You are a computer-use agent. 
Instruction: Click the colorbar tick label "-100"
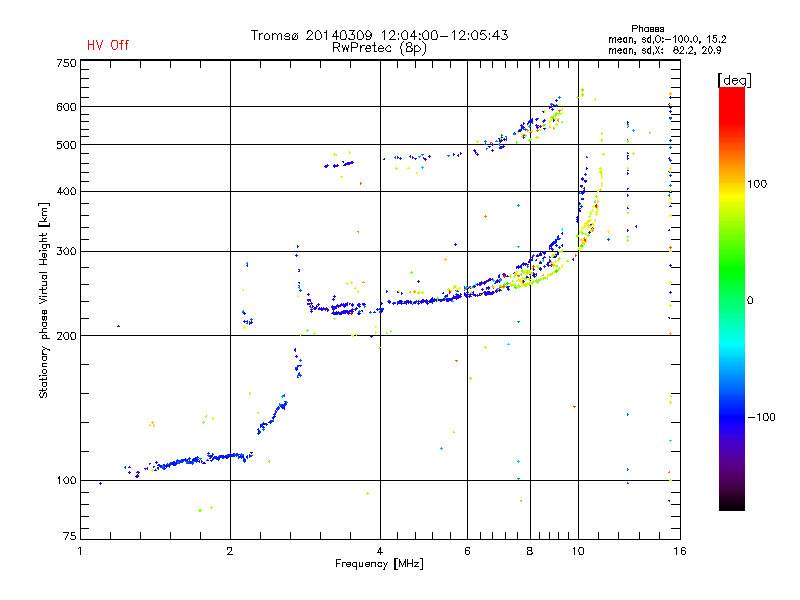(762, 417)
